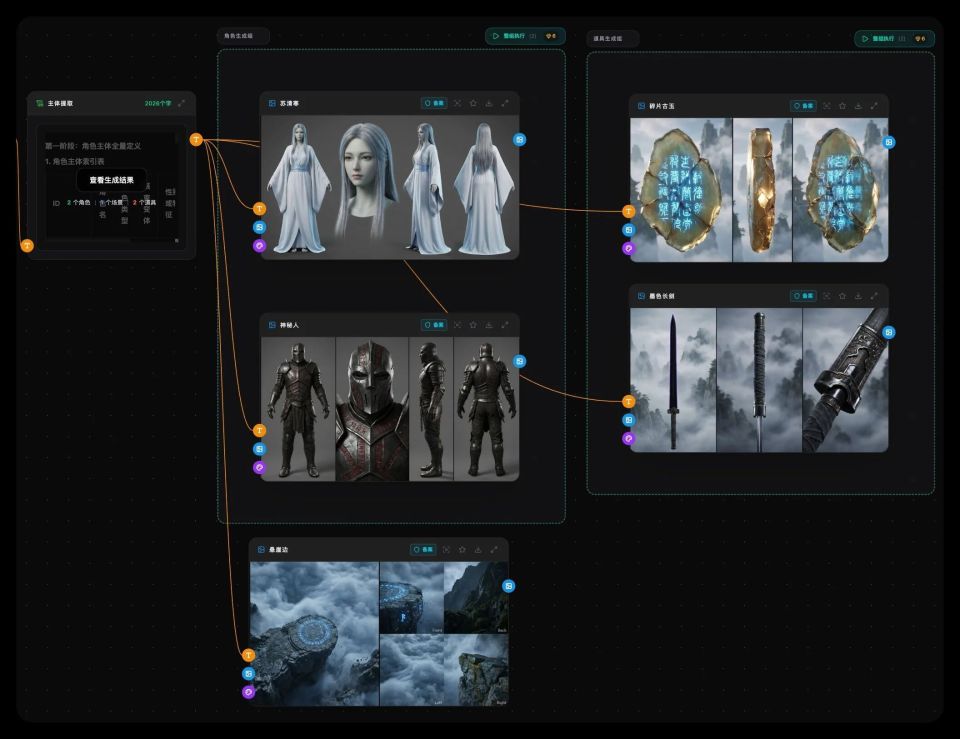
Task: Expand the 悬崖边 node to fullscreen
Action: point(494,550)
